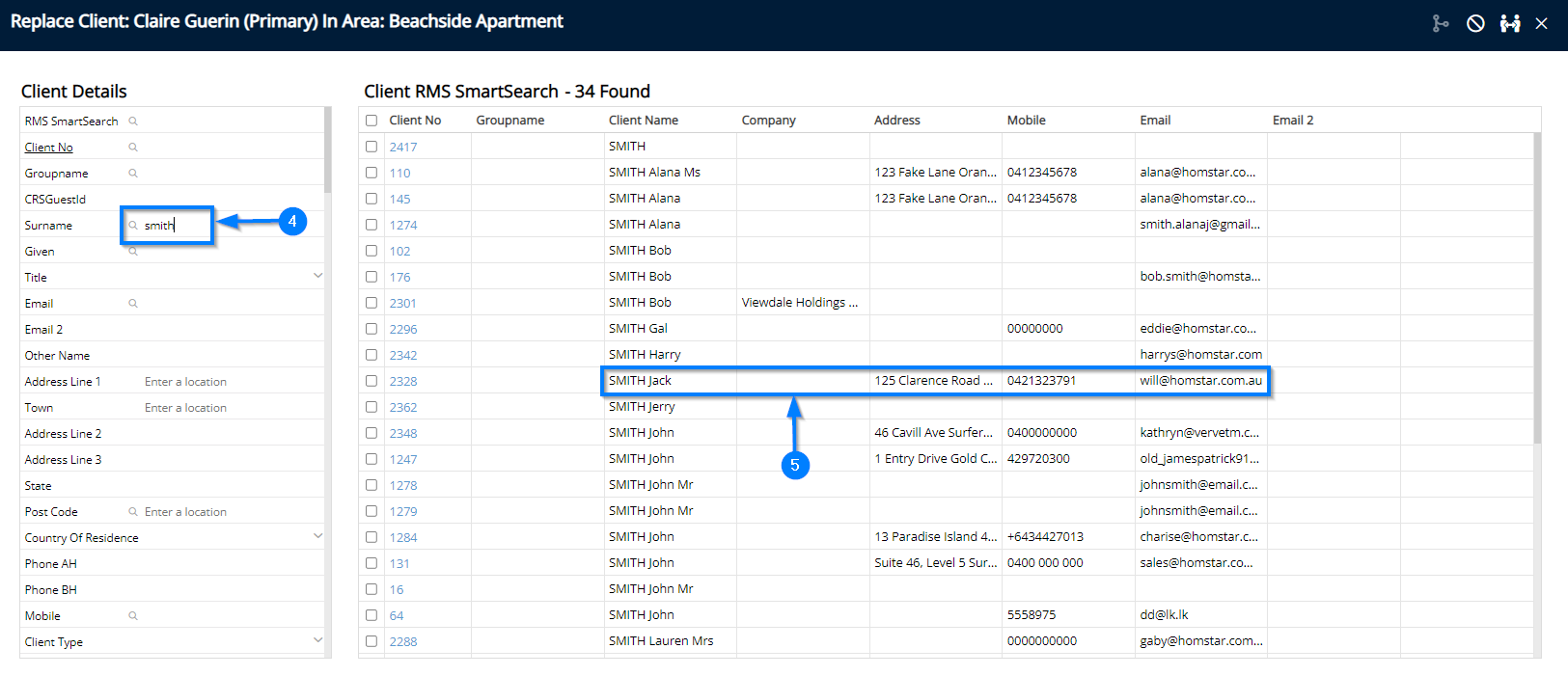1568x676 pixels.
Task: Open client number 1274 link
Action: pos(403,226)
